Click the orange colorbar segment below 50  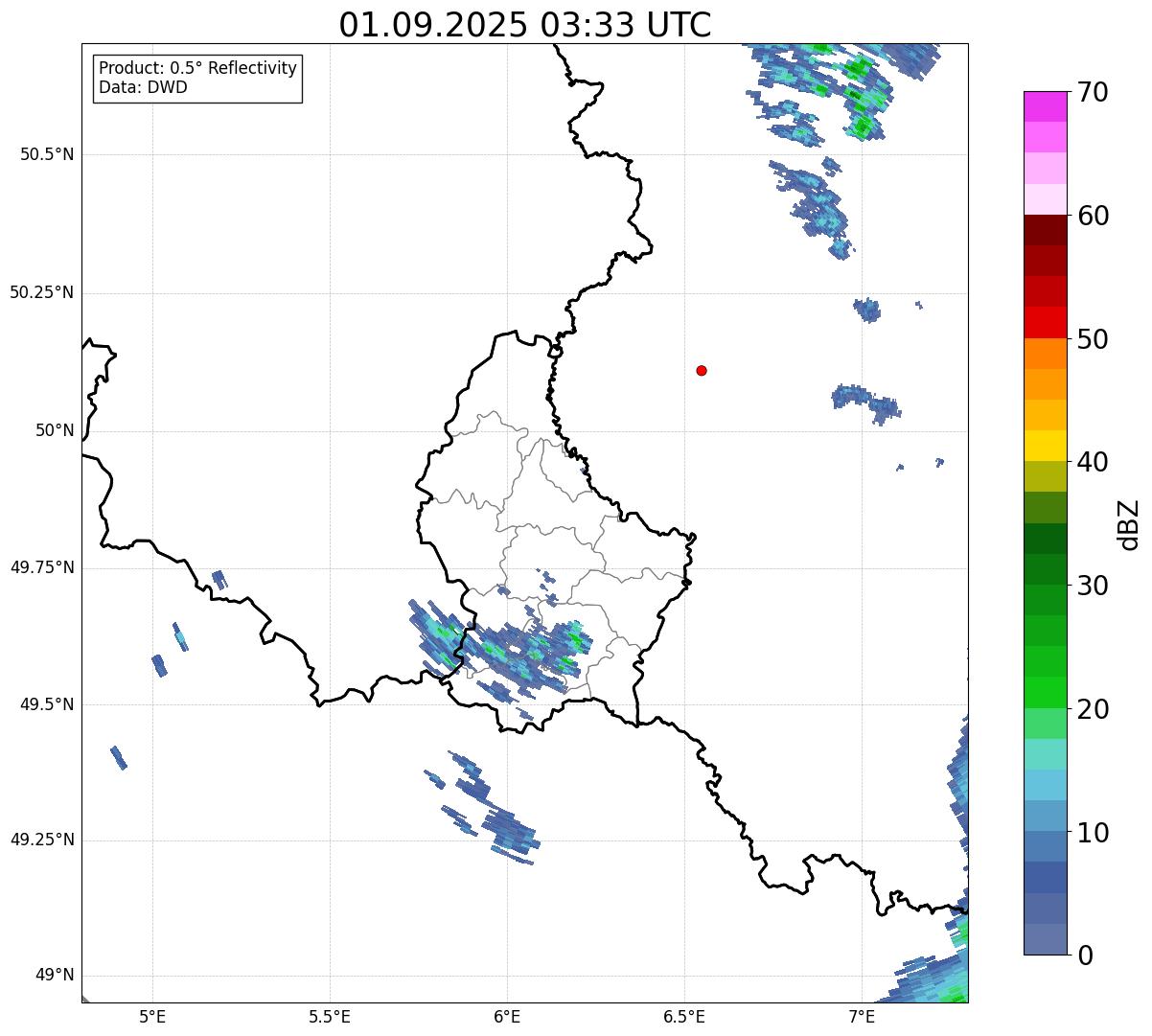1045,354
